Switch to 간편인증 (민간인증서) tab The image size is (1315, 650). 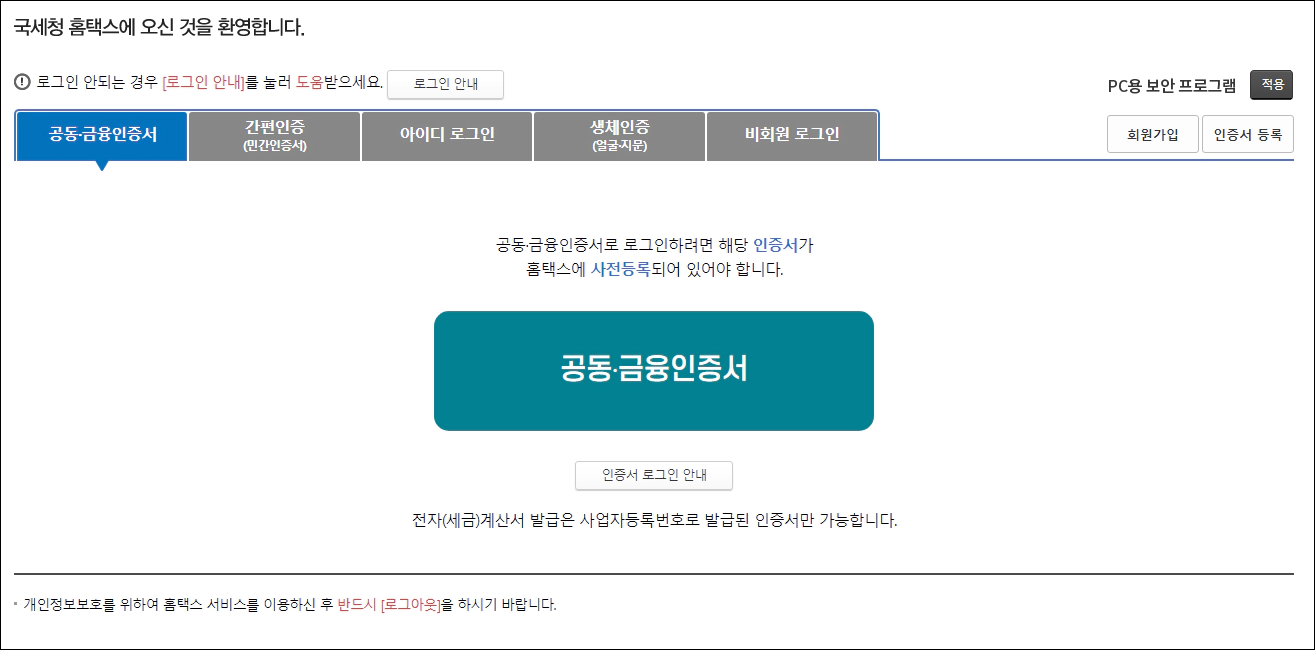[x=275, y=135]
